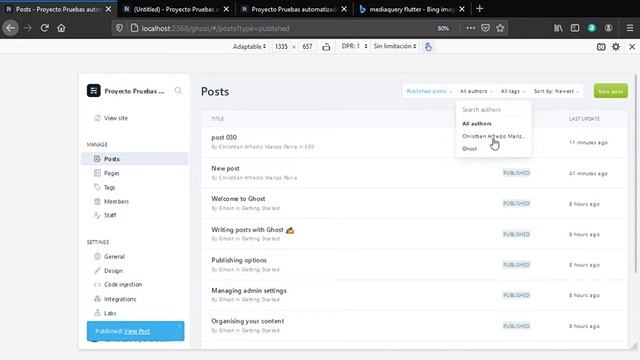This screenshot has width=640, height=360.
Task: Click the viewport width field 1335
Action: [281, 47]
